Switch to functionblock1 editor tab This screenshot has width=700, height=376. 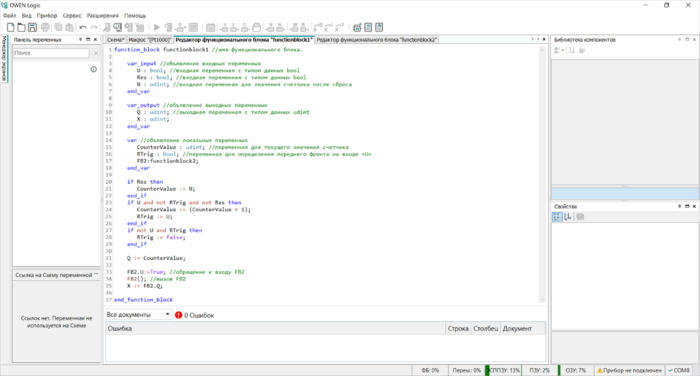click(244, 40)
